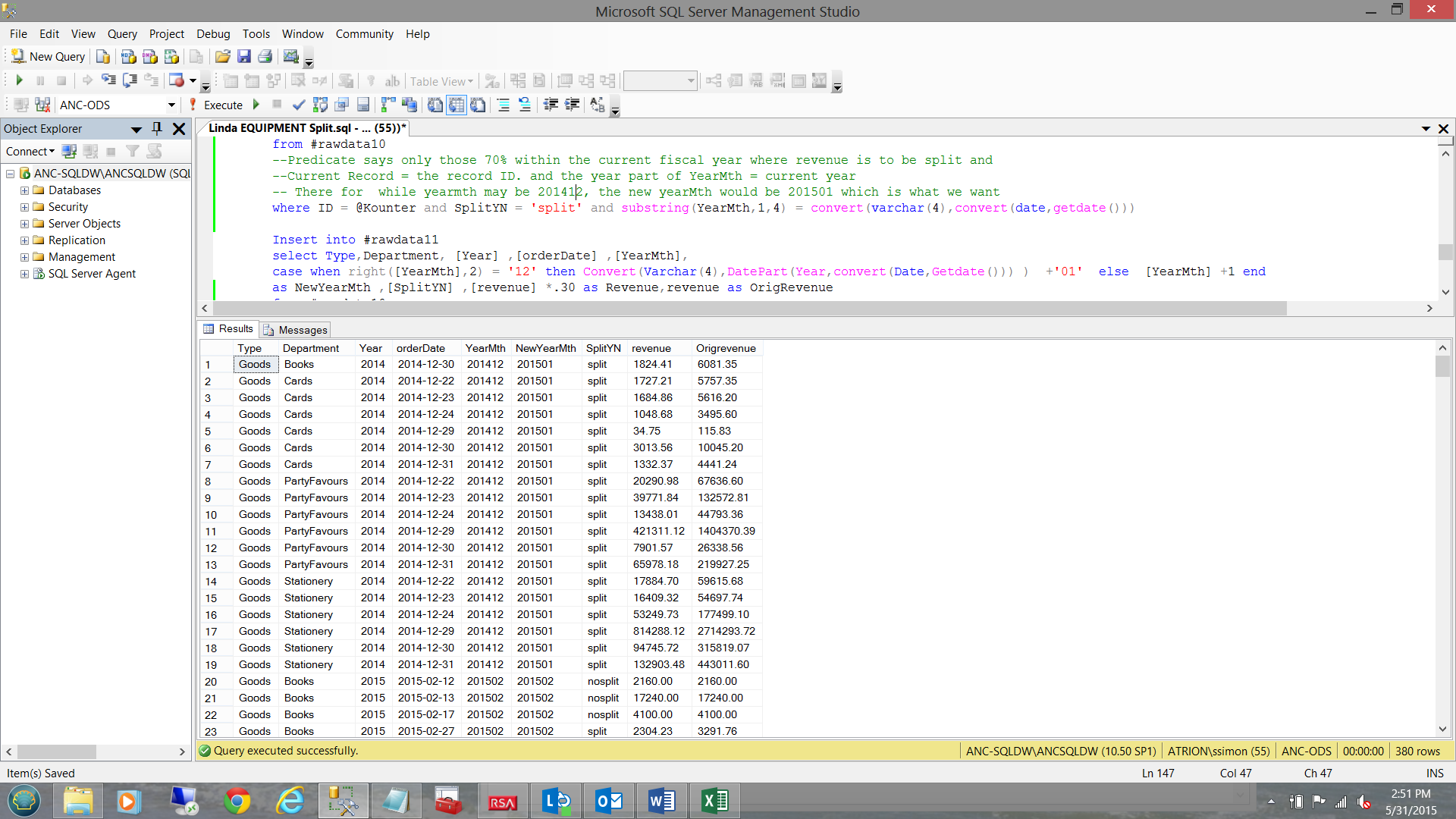Click the Save disk icon

click(243, 57)
